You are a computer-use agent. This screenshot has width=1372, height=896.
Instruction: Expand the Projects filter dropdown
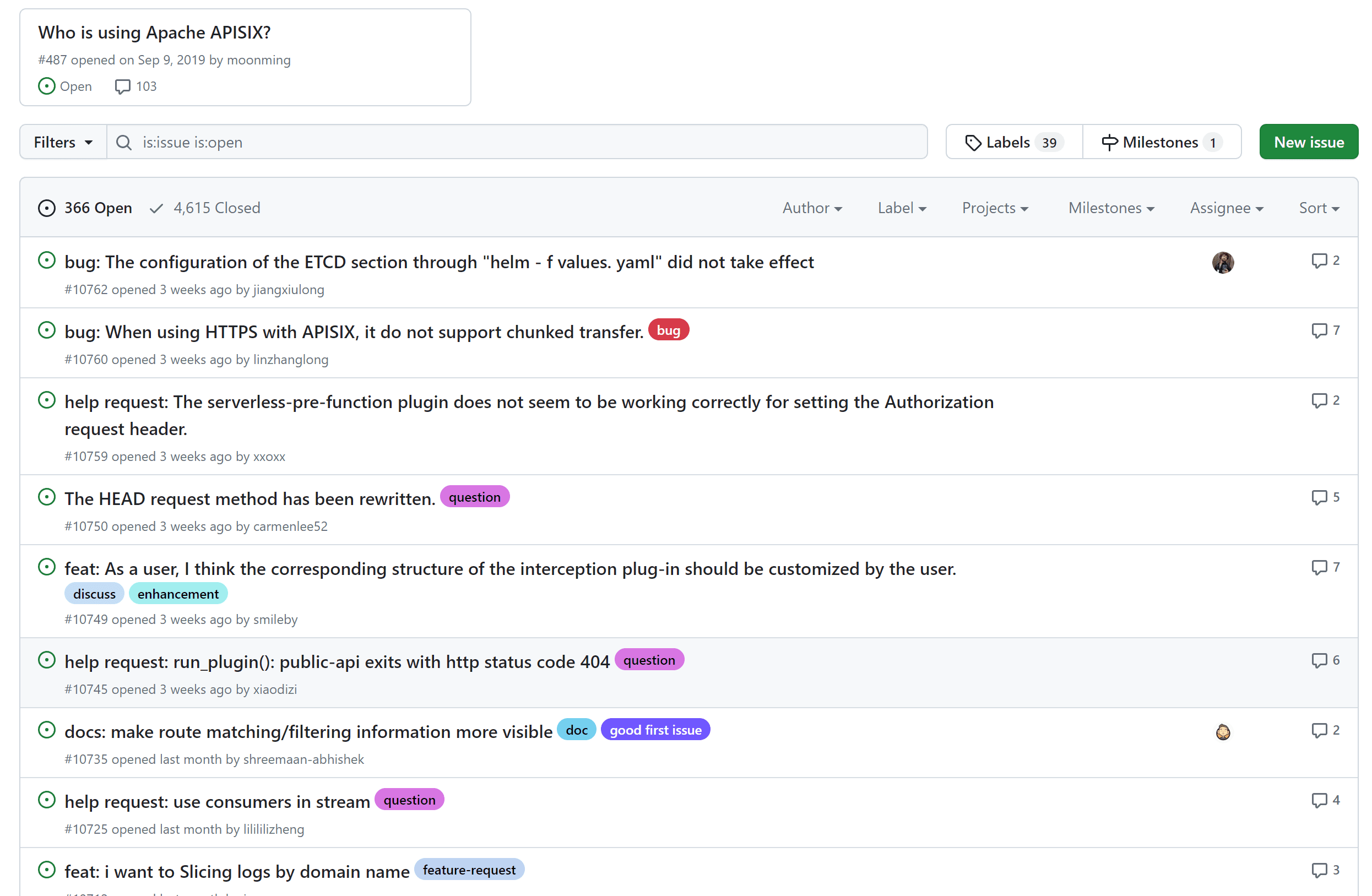995,208
